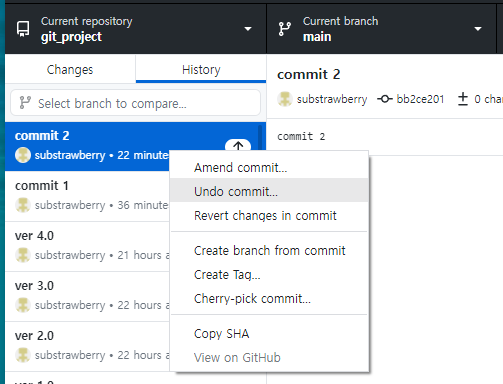Select the ver 4.0 history row

click(87, 246)
